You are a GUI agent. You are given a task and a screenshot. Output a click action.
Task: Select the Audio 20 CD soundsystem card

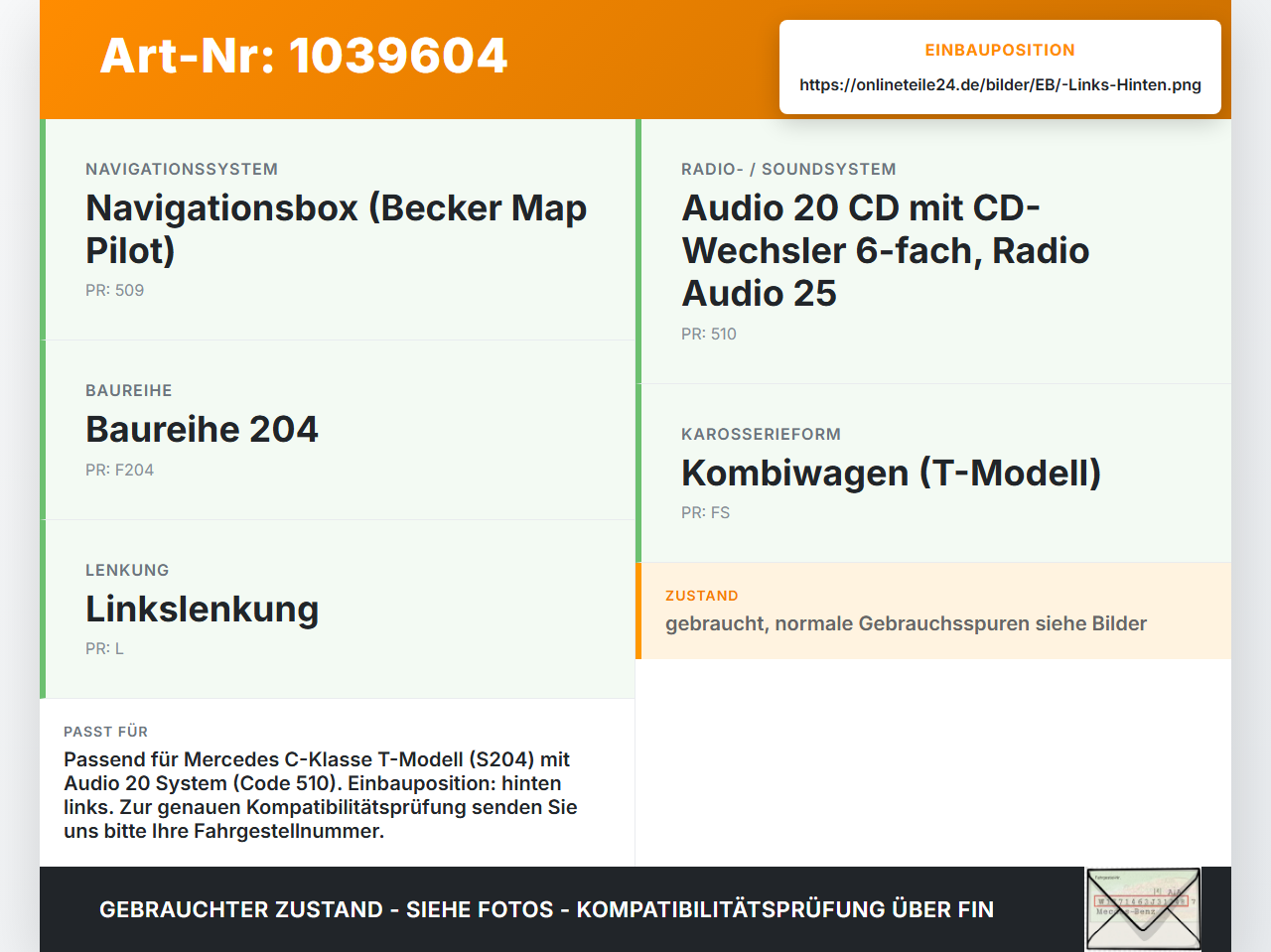(x=933, y=251)
